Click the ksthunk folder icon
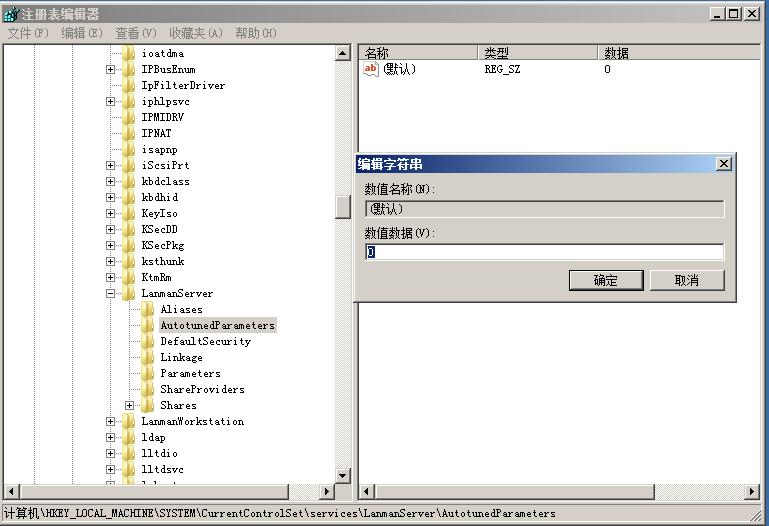Viewport: 769px width, 526px height. coord(128,261)
